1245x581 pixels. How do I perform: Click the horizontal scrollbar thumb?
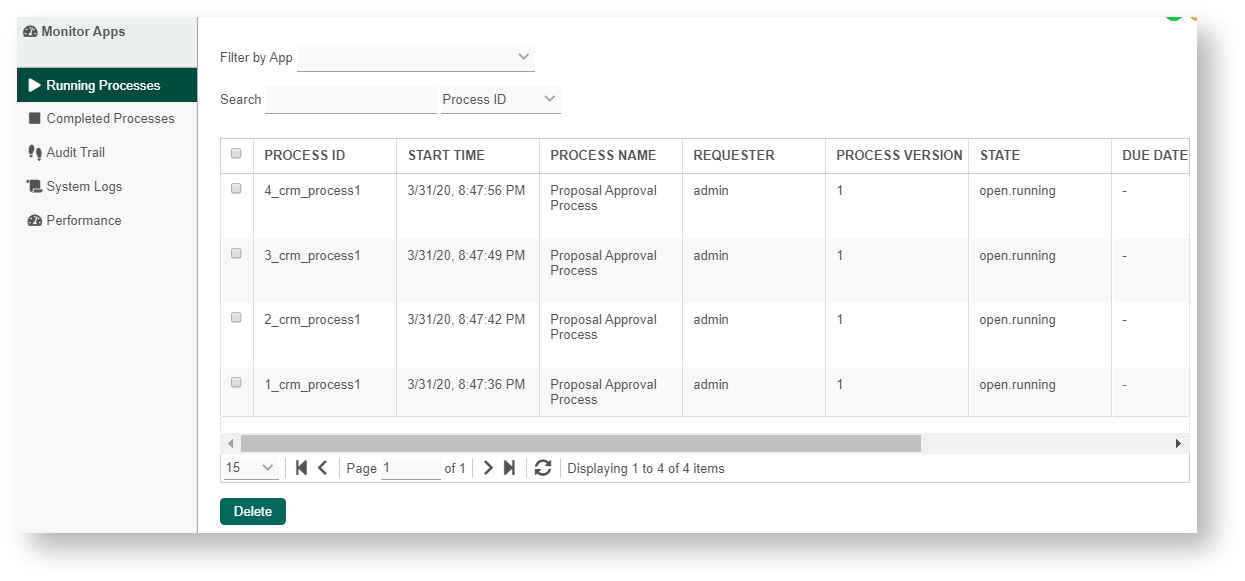tap(580, 443)
